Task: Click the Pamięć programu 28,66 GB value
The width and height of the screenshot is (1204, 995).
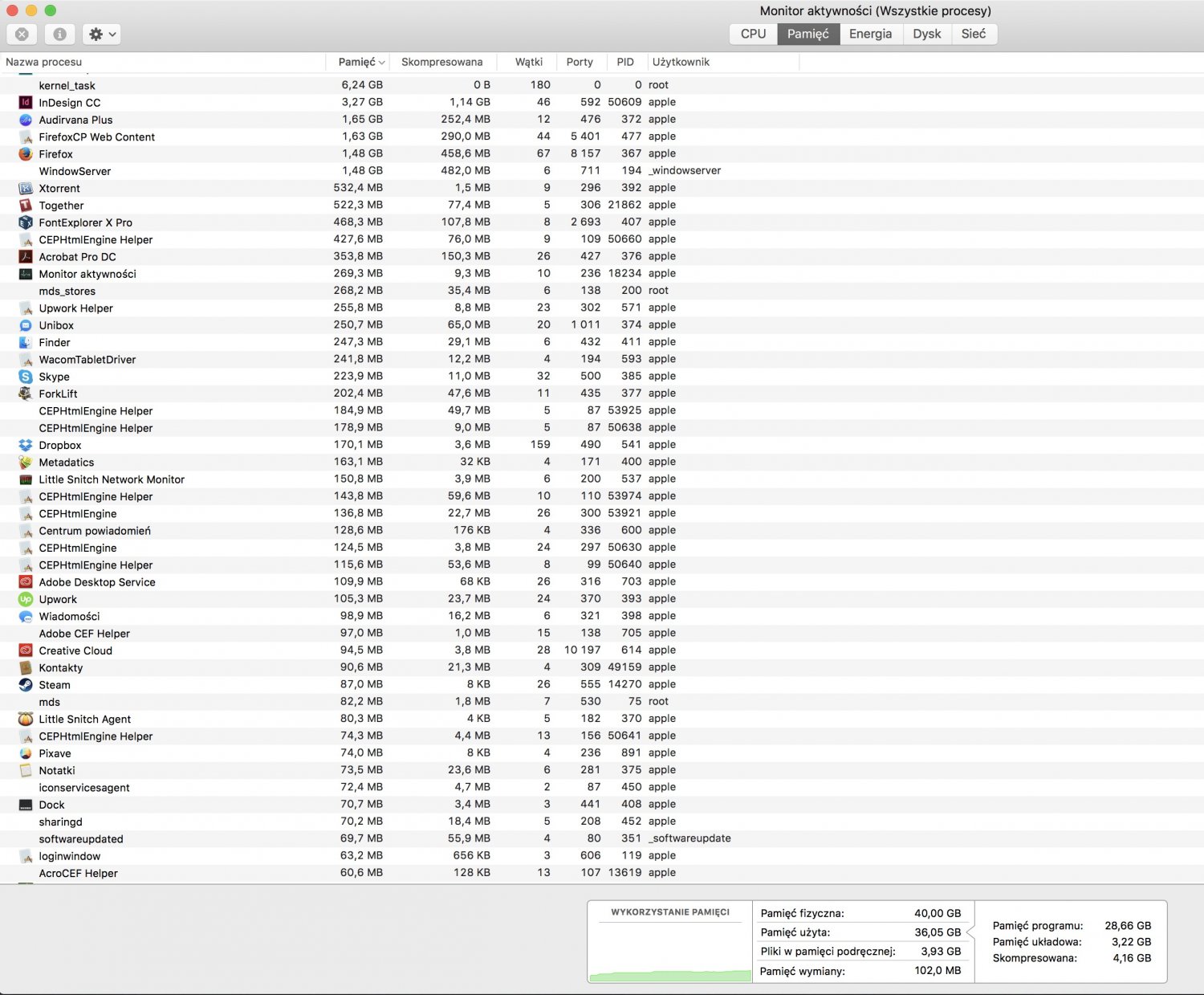Action: [x=1128, y=926]
